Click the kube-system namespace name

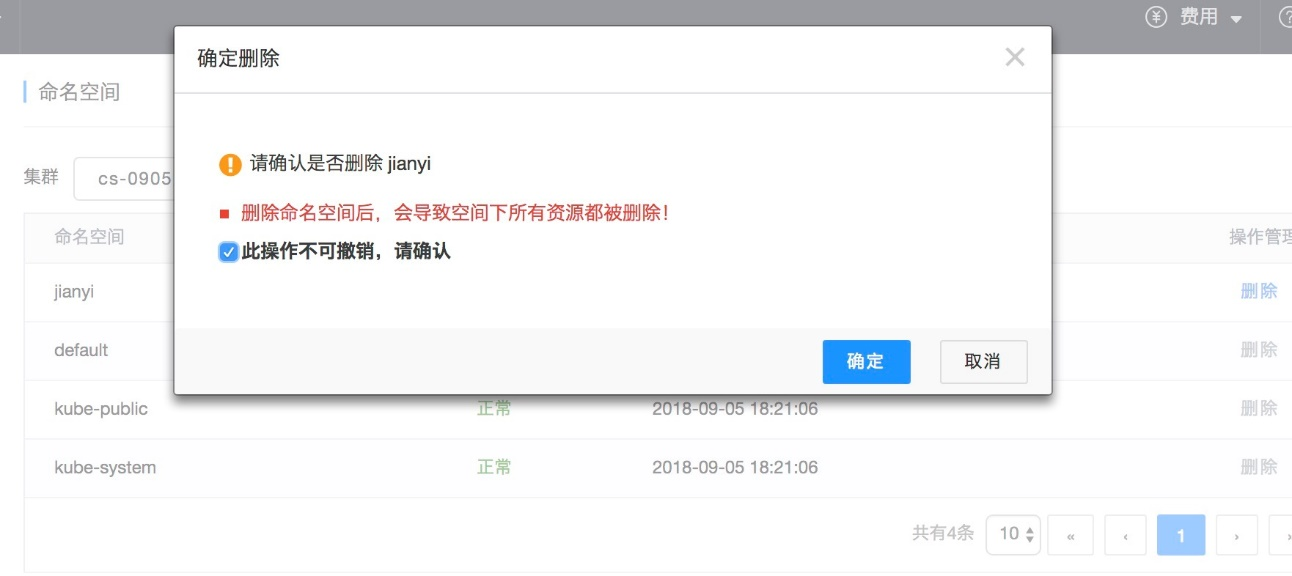pyautogui.click(x=105, y=467)
